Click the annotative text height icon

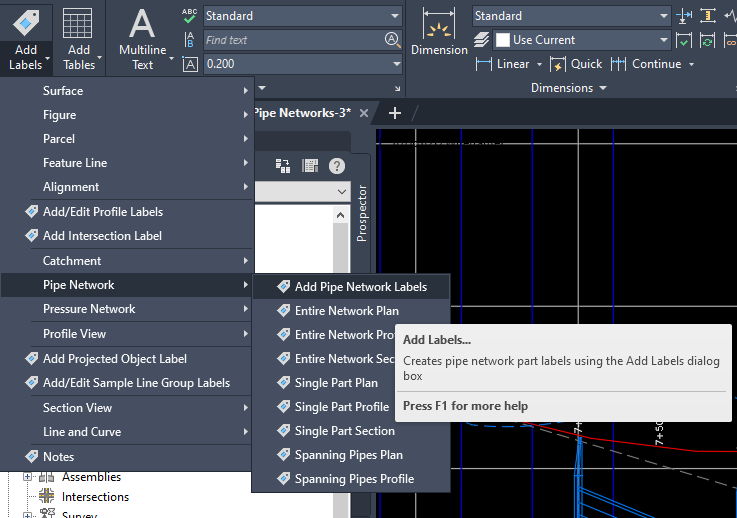(x=190, y=64)
